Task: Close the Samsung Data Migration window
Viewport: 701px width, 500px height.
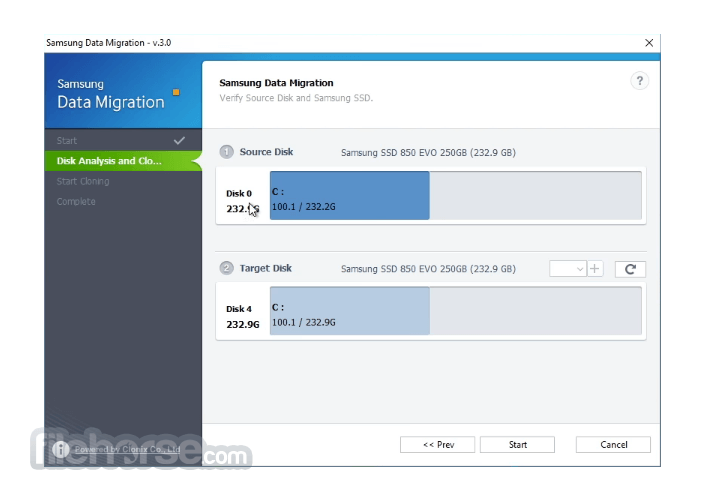Action: coord(649,42)
